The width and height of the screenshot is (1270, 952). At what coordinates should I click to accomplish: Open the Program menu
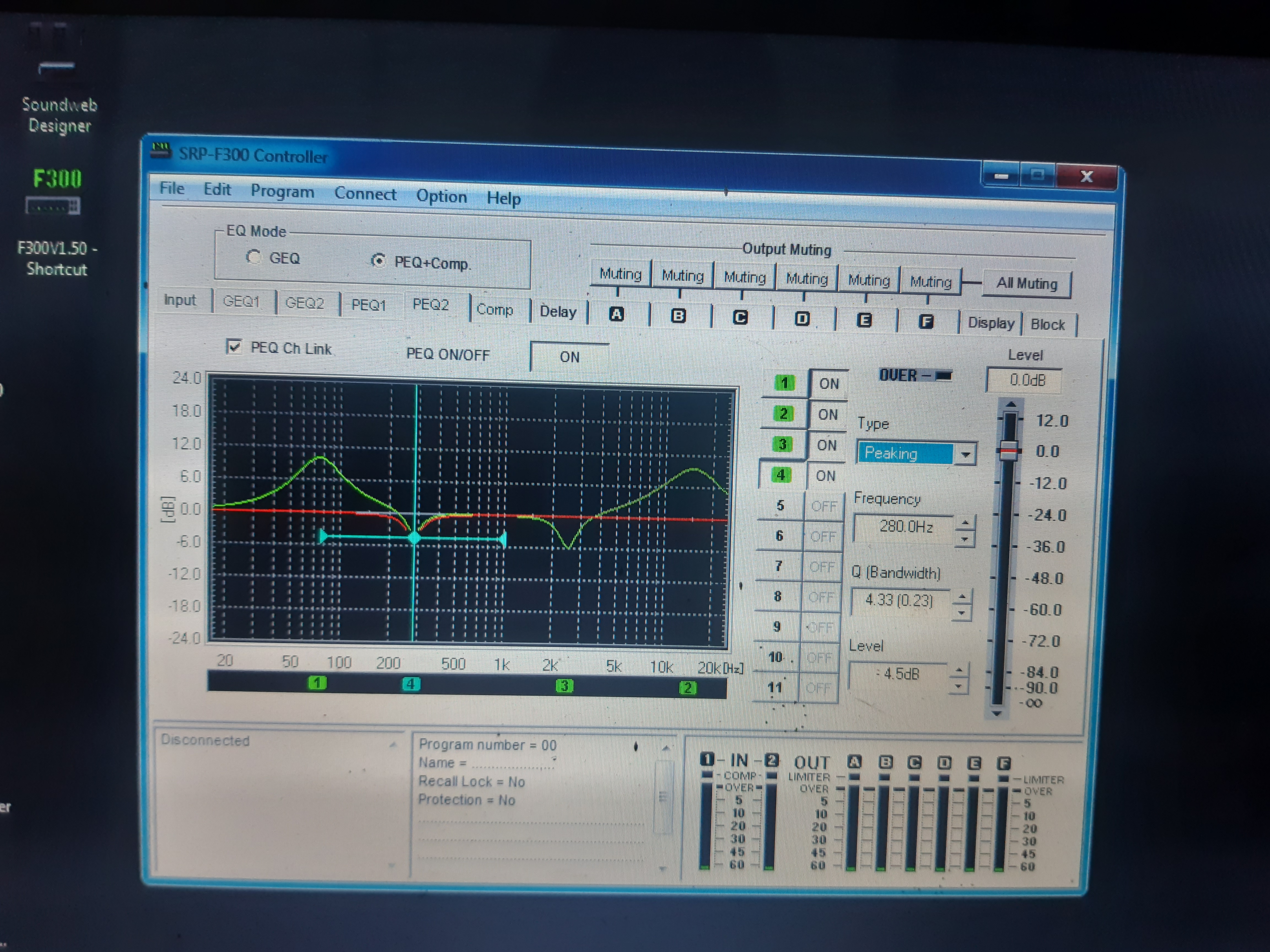282,191
